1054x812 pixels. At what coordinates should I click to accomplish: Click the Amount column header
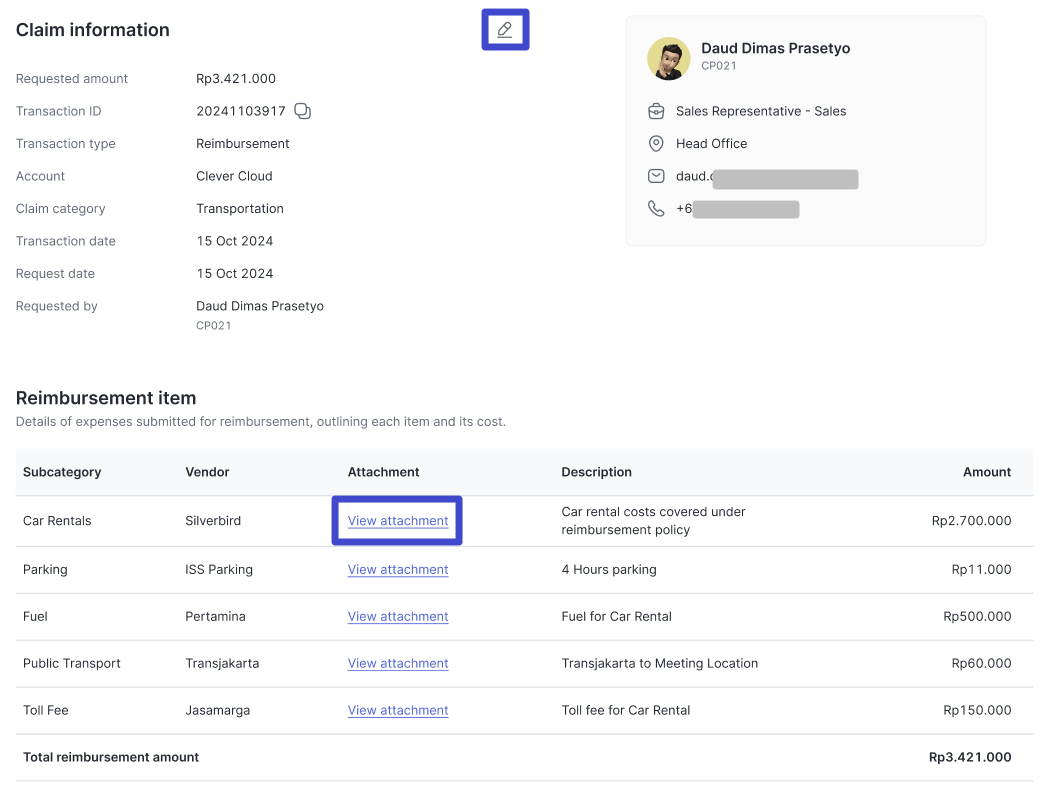[987, 472]
